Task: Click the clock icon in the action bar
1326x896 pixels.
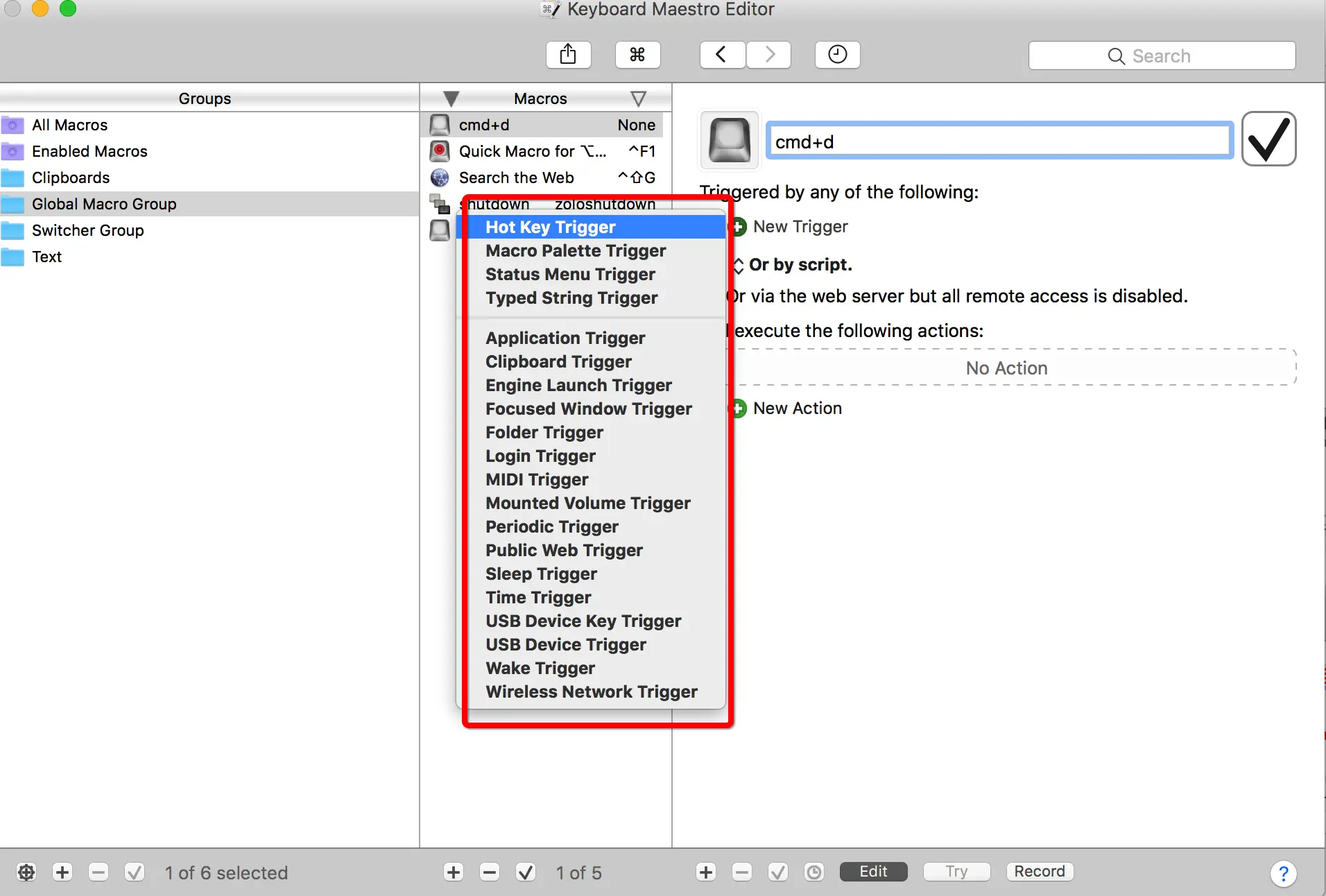Action: point(814,872)
